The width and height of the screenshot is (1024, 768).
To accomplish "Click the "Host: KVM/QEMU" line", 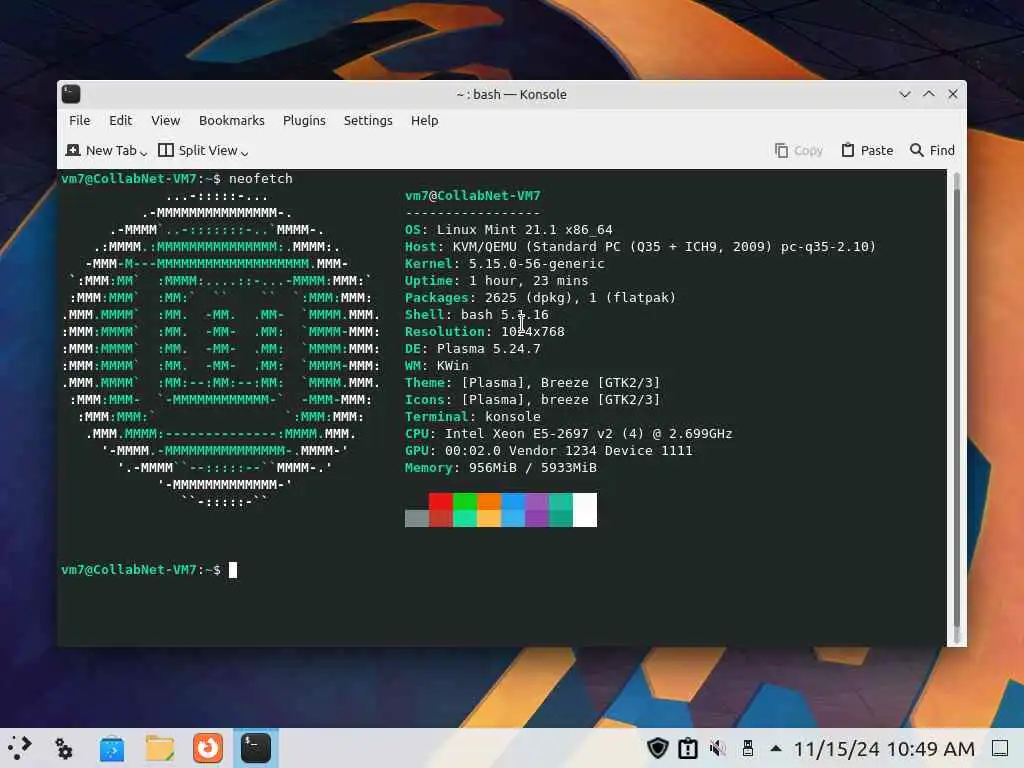I will click(x=640, y=247).
